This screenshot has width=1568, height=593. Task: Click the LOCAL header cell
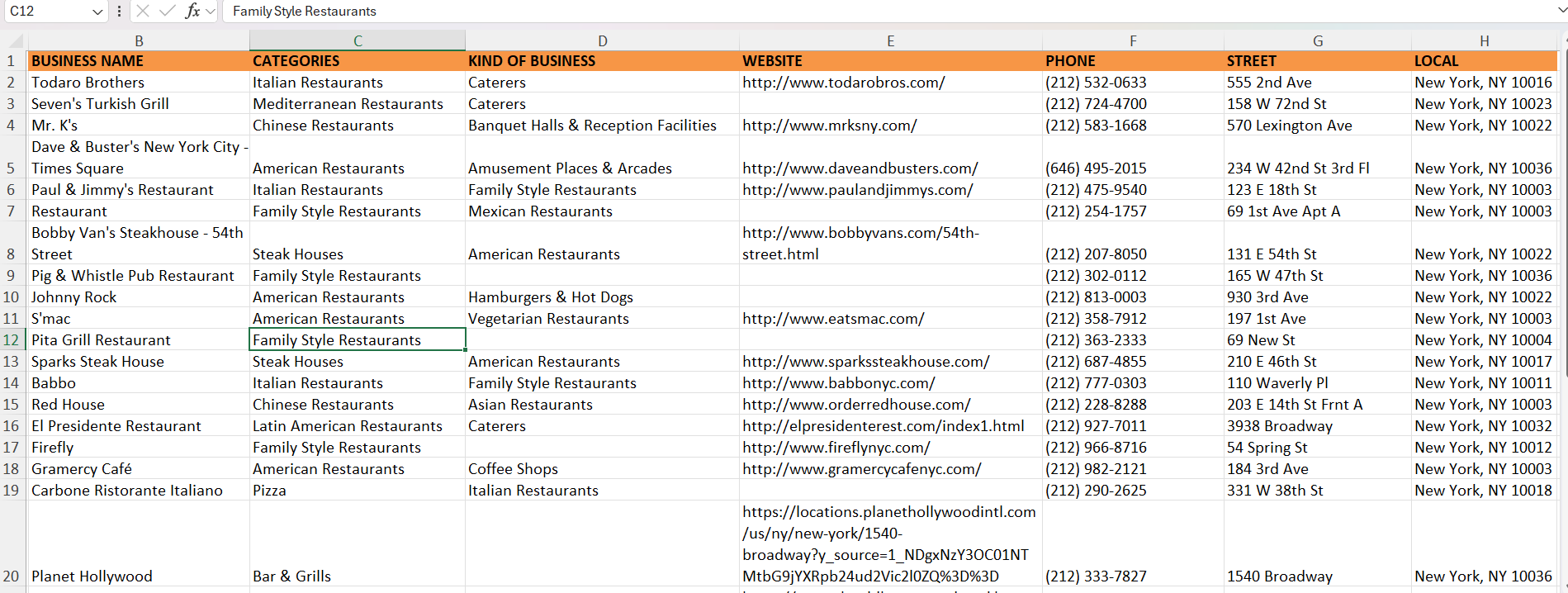(x=1485, y=60)
